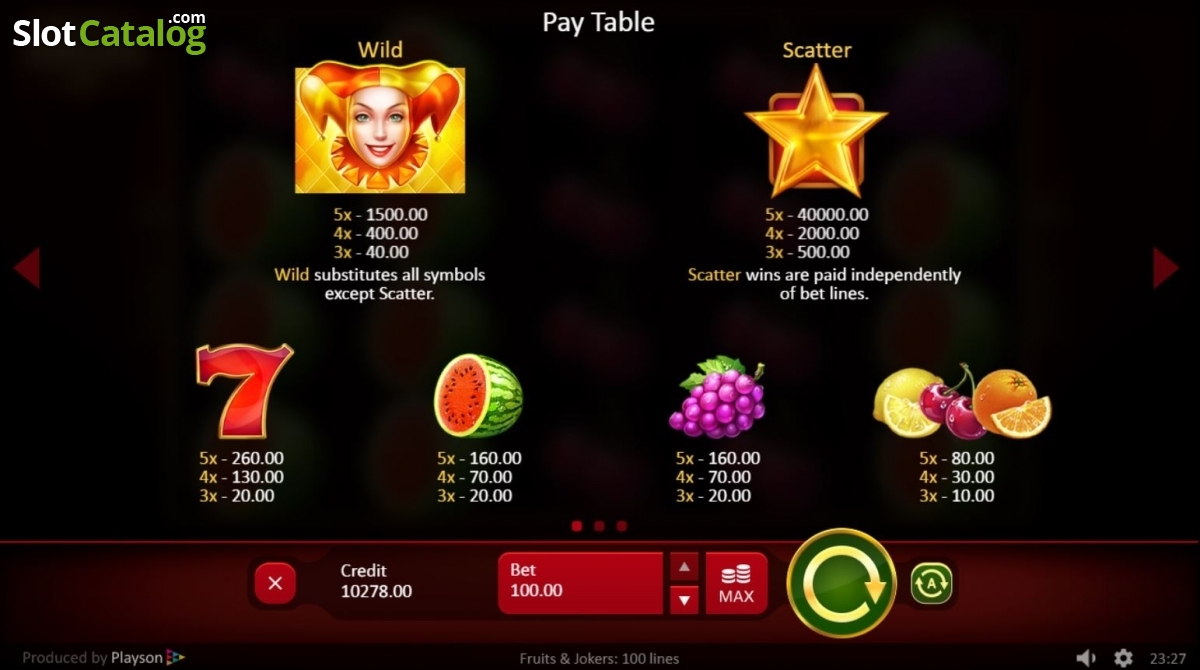Open settings gear icon
Screen dimensions: 1200x670
tap(1123, 657)
